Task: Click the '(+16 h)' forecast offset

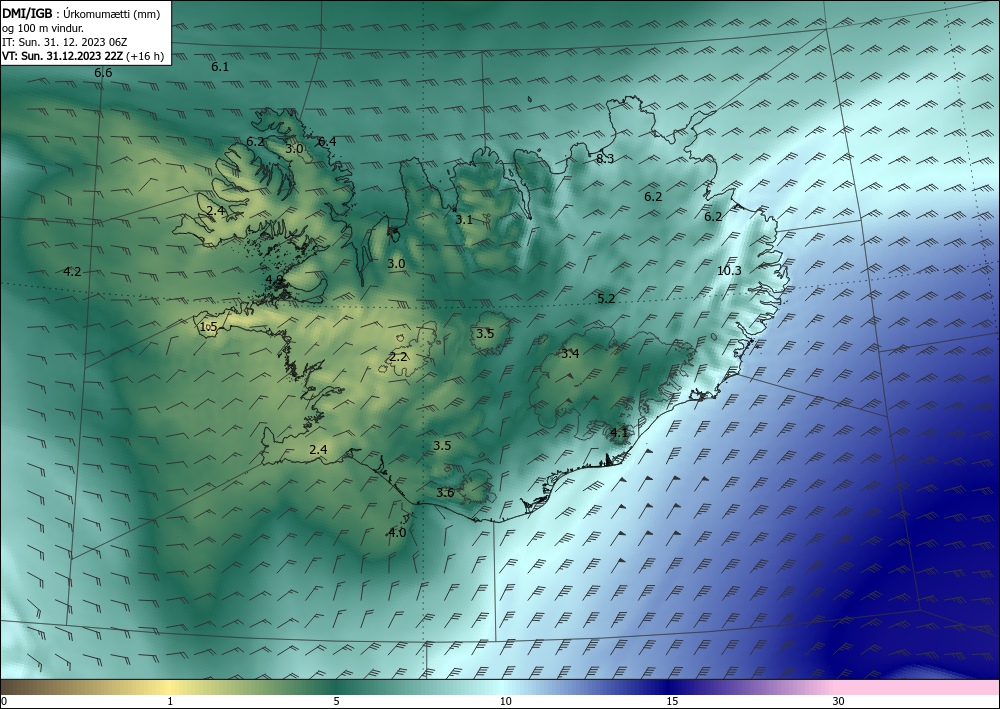Action: tap(145, 56)
